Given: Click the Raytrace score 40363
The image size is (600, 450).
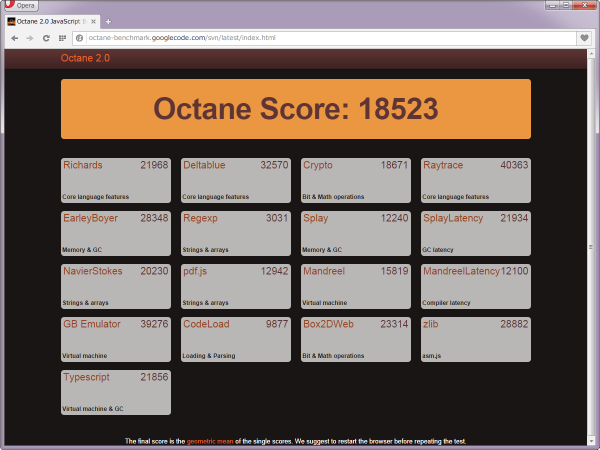Looking at the screenshot, I should click(514, 165).
